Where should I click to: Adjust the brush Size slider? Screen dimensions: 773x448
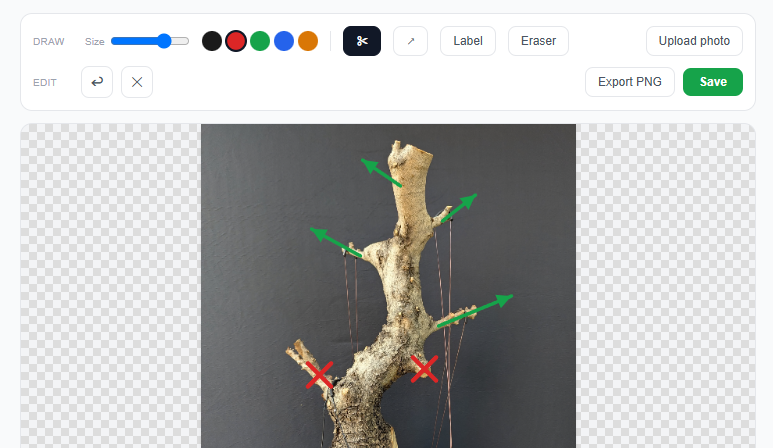(150, 41)
